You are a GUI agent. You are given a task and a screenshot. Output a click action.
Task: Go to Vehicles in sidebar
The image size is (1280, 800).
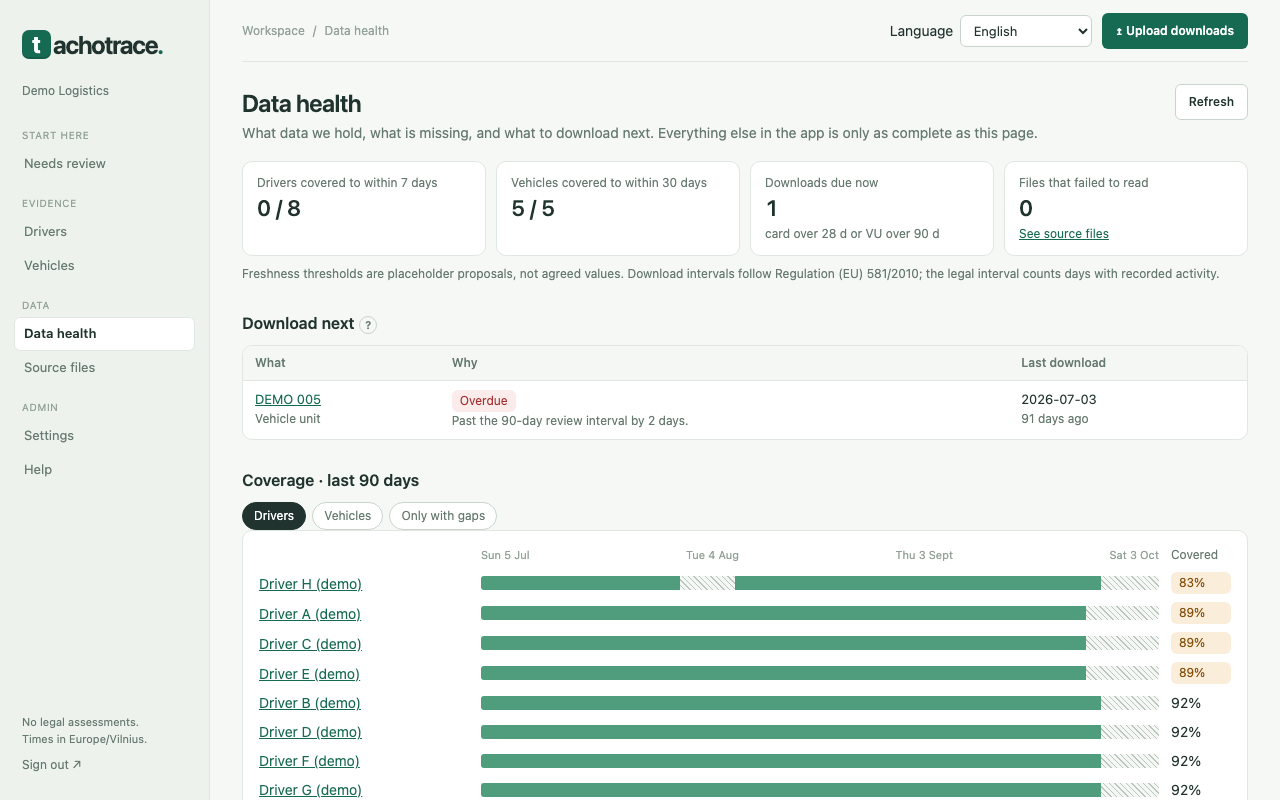[104, 265]
